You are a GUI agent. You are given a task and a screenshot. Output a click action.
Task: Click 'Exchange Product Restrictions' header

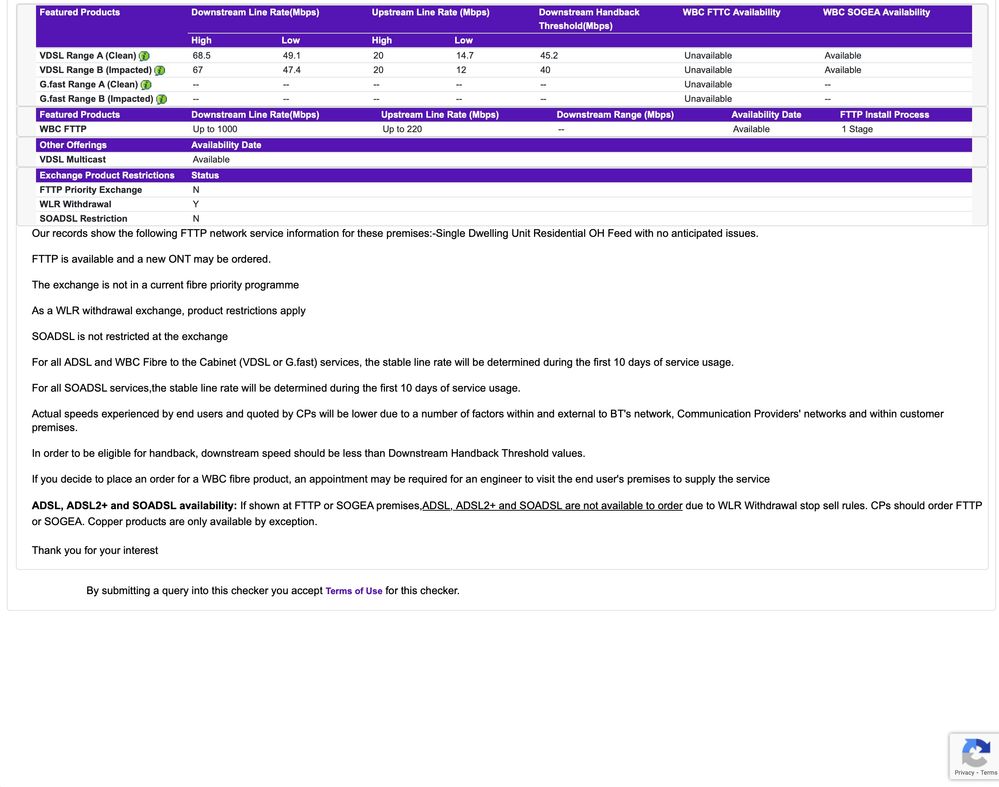107,175
